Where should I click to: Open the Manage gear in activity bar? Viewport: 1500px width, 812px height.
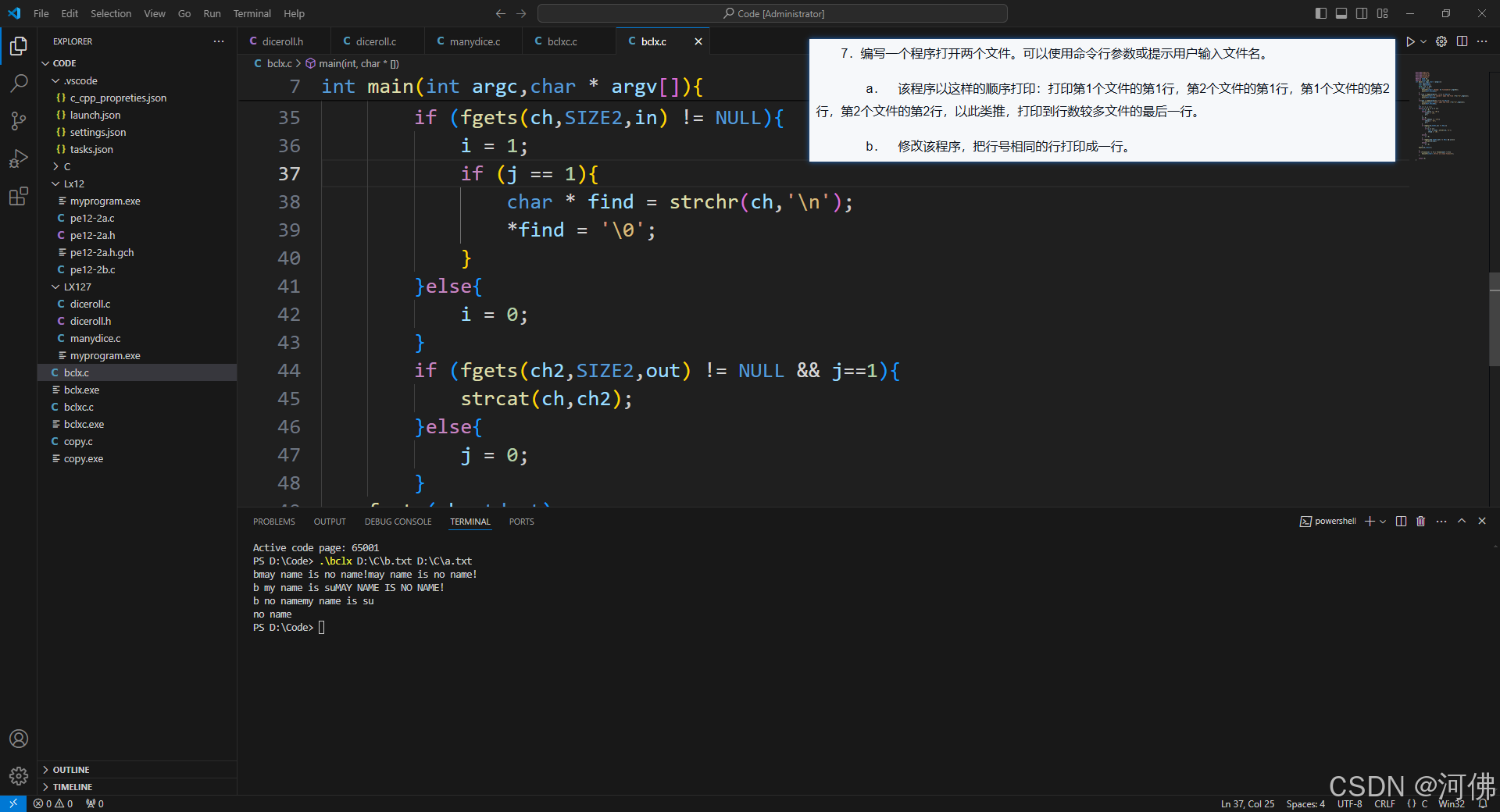pyautogui.click(x=19, y=776)
